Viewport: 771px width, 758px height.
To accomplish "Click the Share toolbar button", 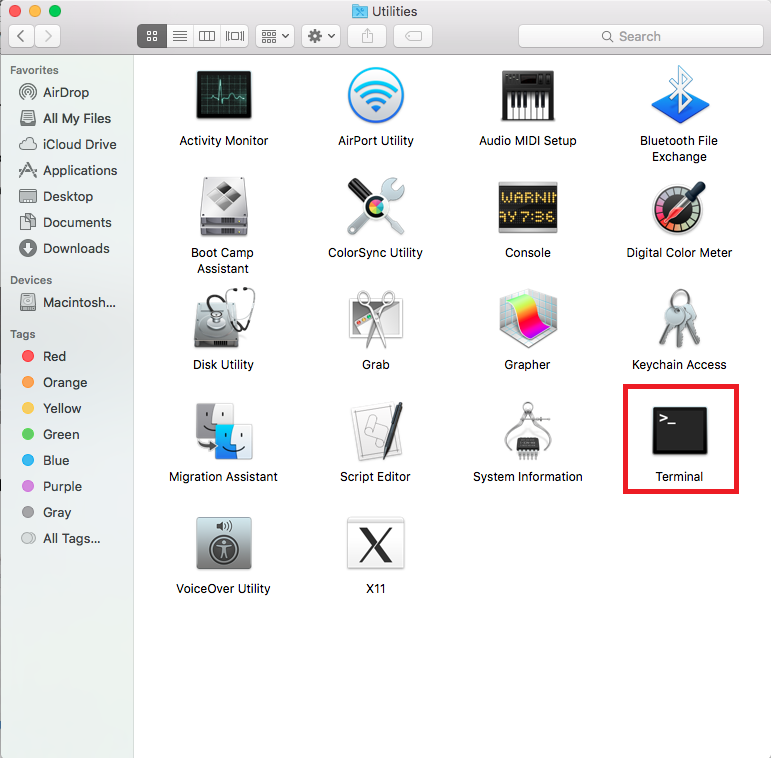I will point(367,36).
